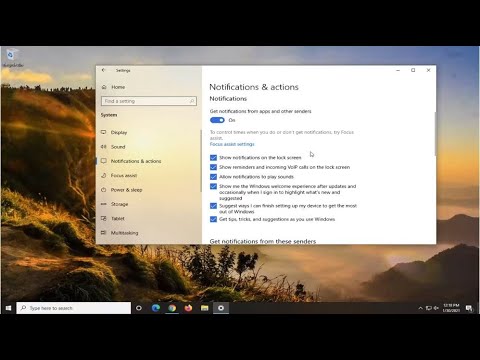
Task: Open the Action Center notification icon
Action: coord(469,308)
